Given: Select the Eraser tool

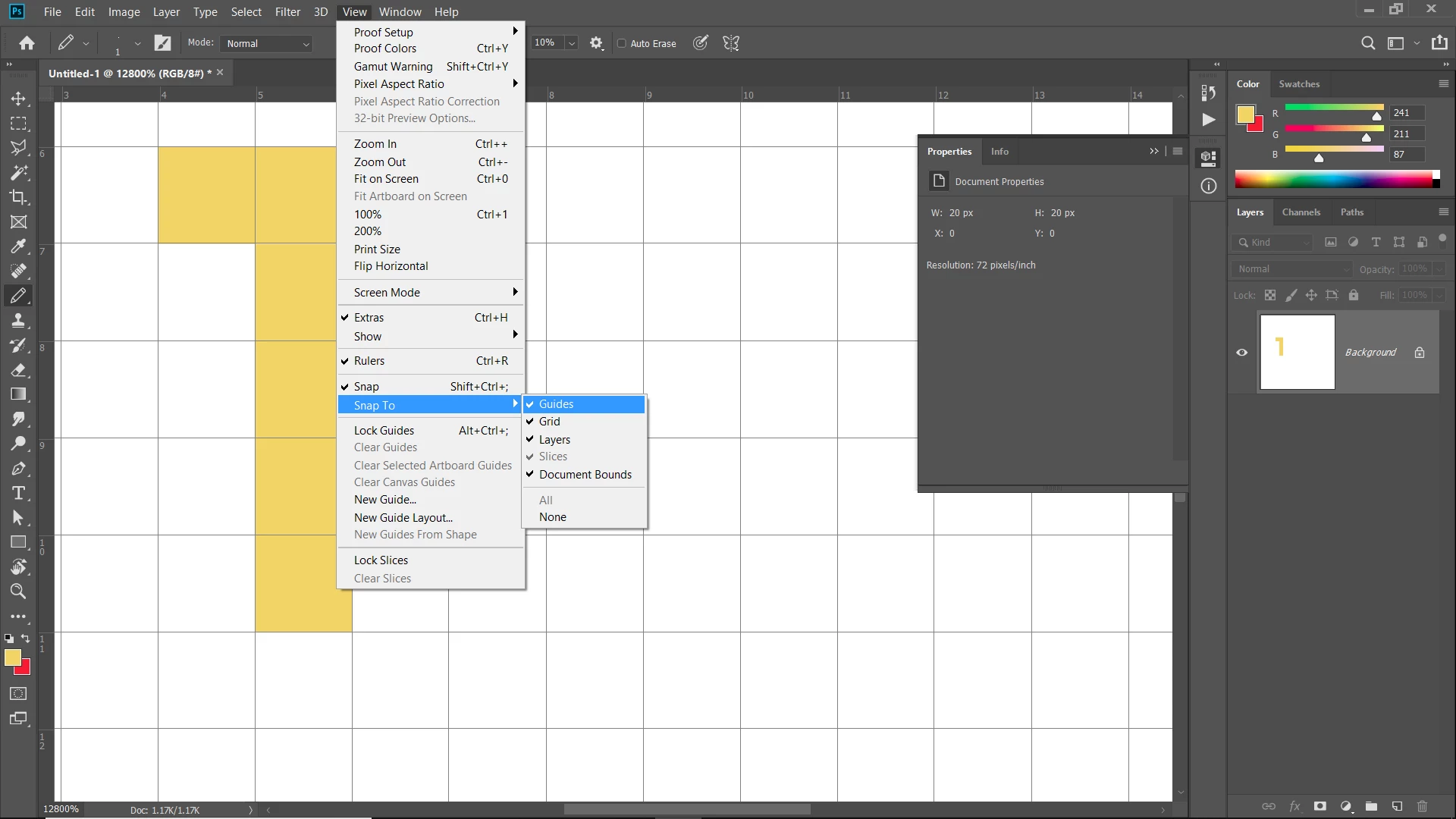Looking at the screenshot, I should pyautogui.click(x=18, y=370).
